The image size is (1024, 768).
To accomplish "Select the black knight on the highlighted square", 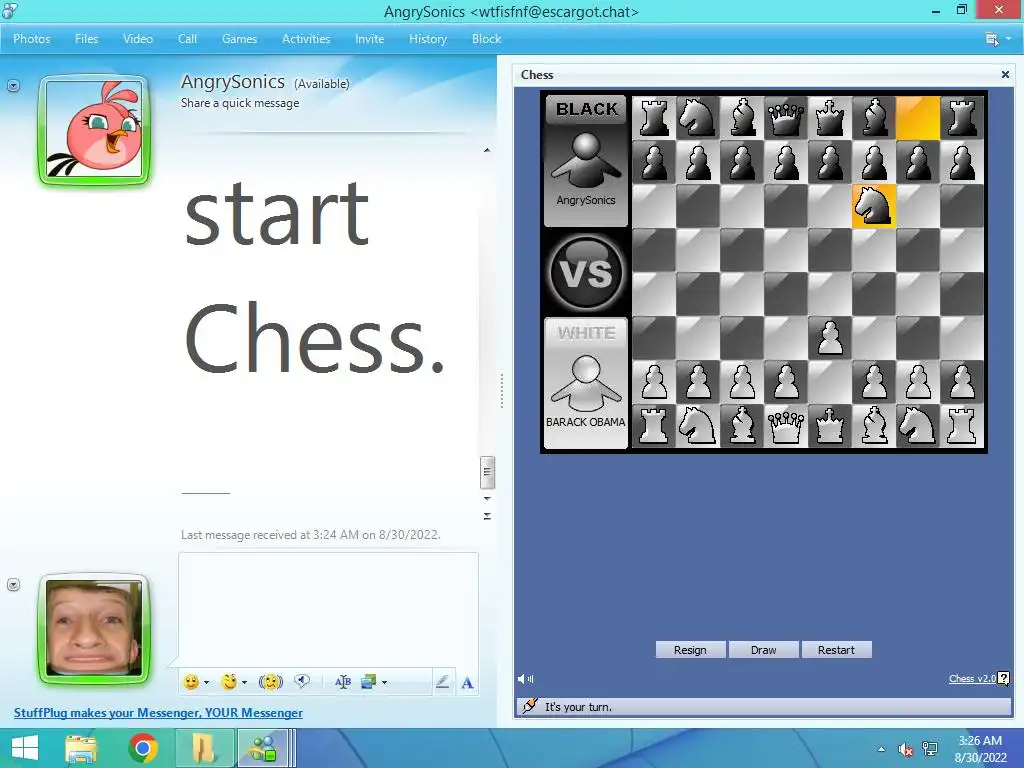I will click(x=874, y=206).
